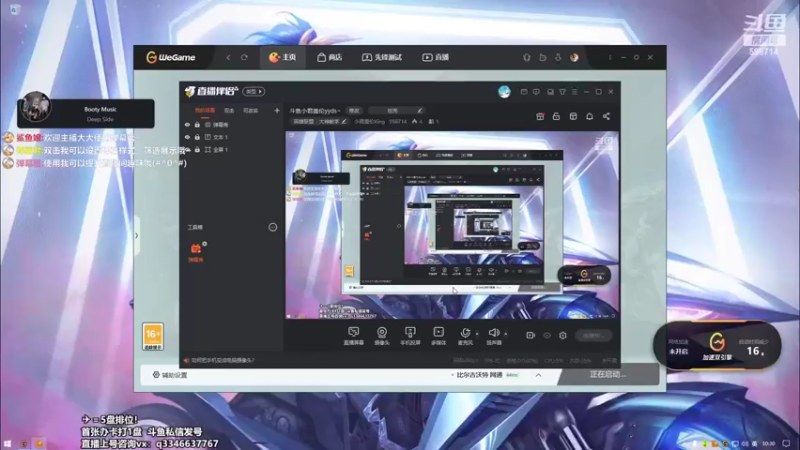The height and width of the screenshot is (450, 800).
Task: Click the stream preview thumbnail
Action: pos(452,224)
